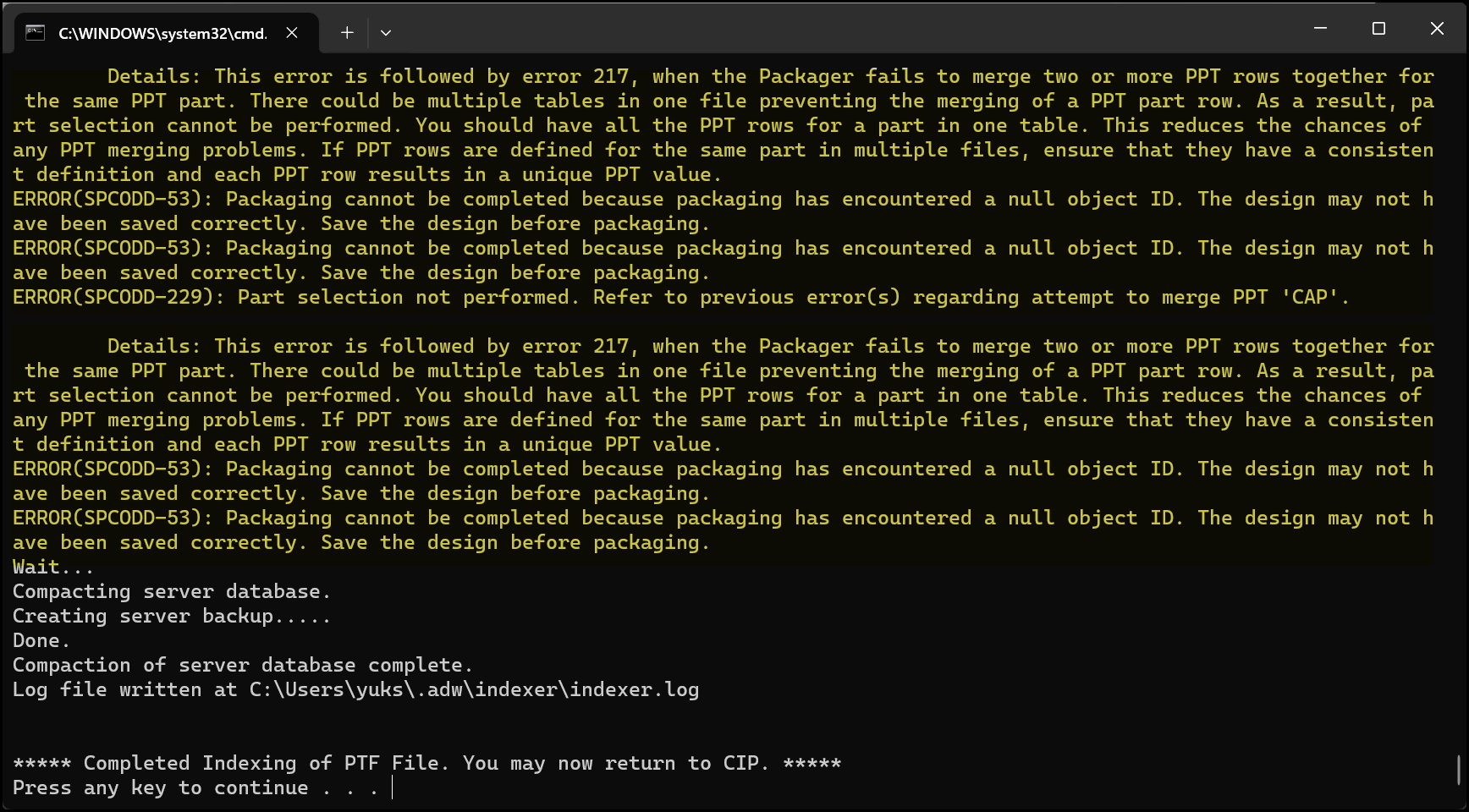Minimize the terminal window

1321,28
